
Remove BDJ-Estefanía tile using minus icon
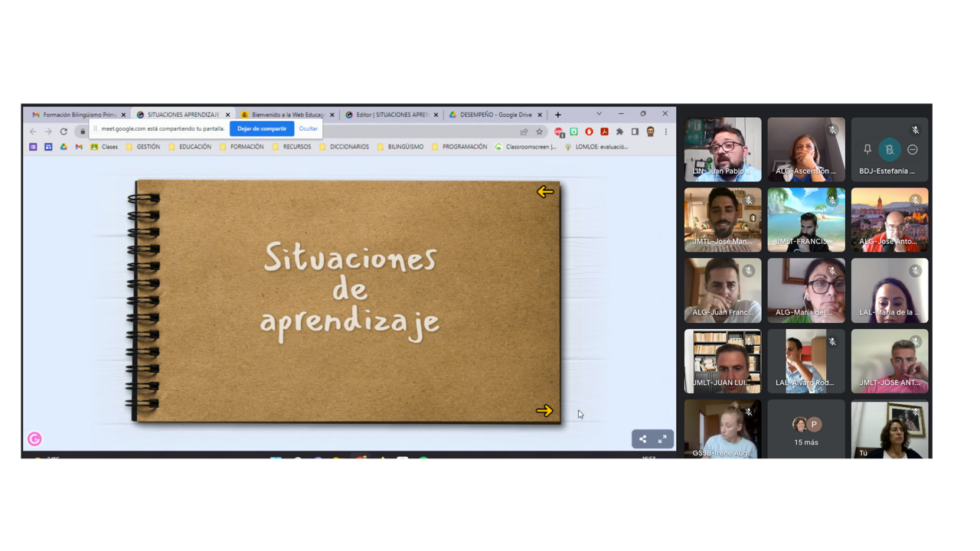[x=912, y=150]
